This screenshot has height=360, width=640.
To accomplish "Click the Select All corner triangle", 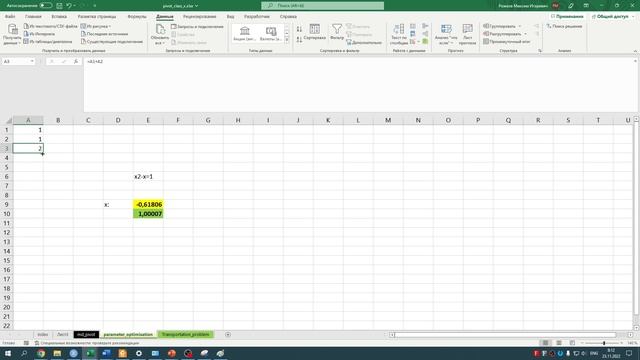I will 8,120.
